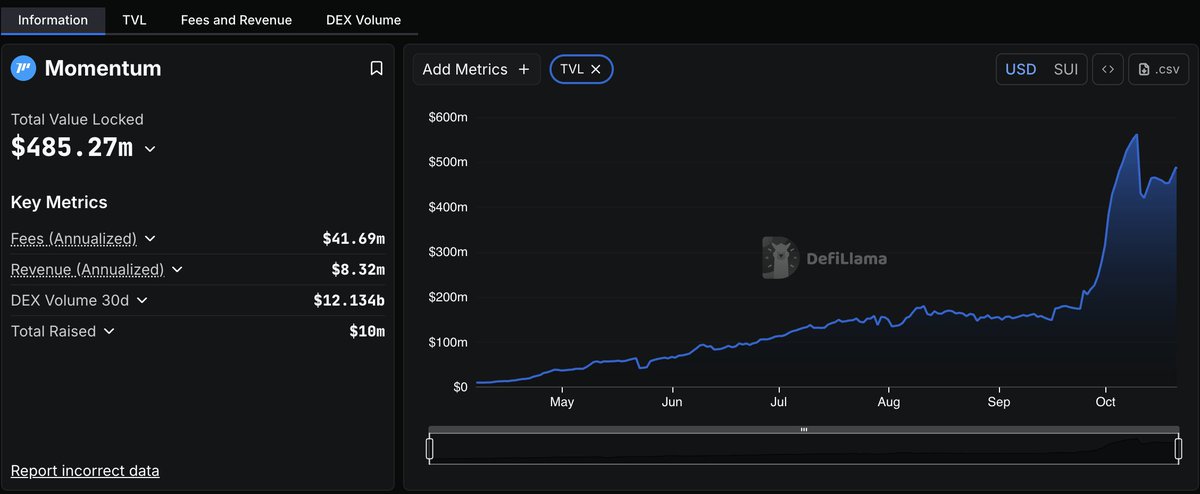The image size is (1200, 494).
Task: Click the May axis label
Action: (562, 402)
